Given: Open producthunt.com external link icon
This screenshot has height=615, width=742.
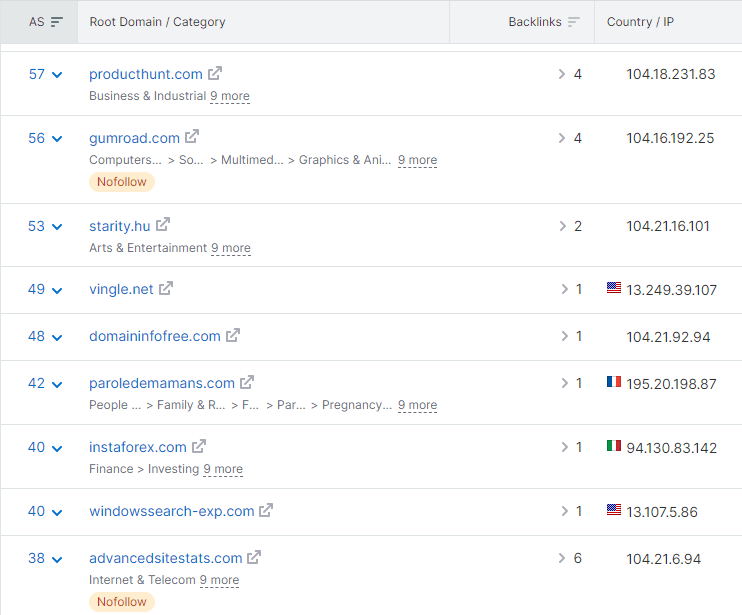Looking at the screenshot, I should 215,73.
